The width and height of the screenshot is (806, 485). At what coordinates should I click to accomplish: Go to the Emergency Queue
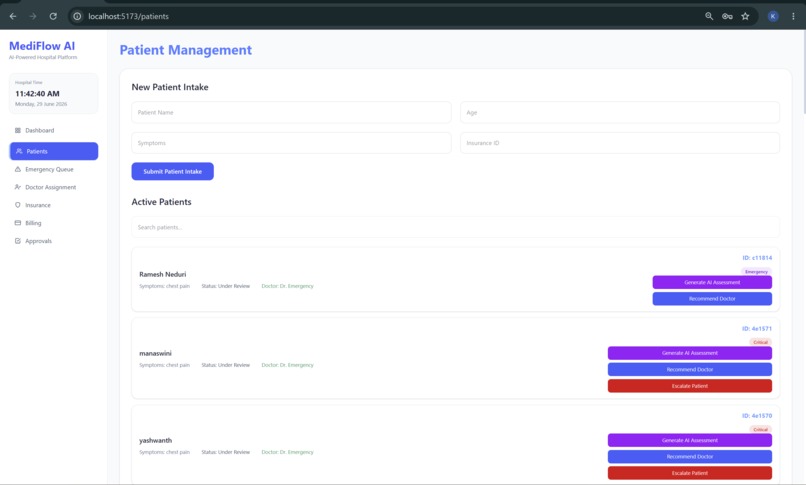53,169
